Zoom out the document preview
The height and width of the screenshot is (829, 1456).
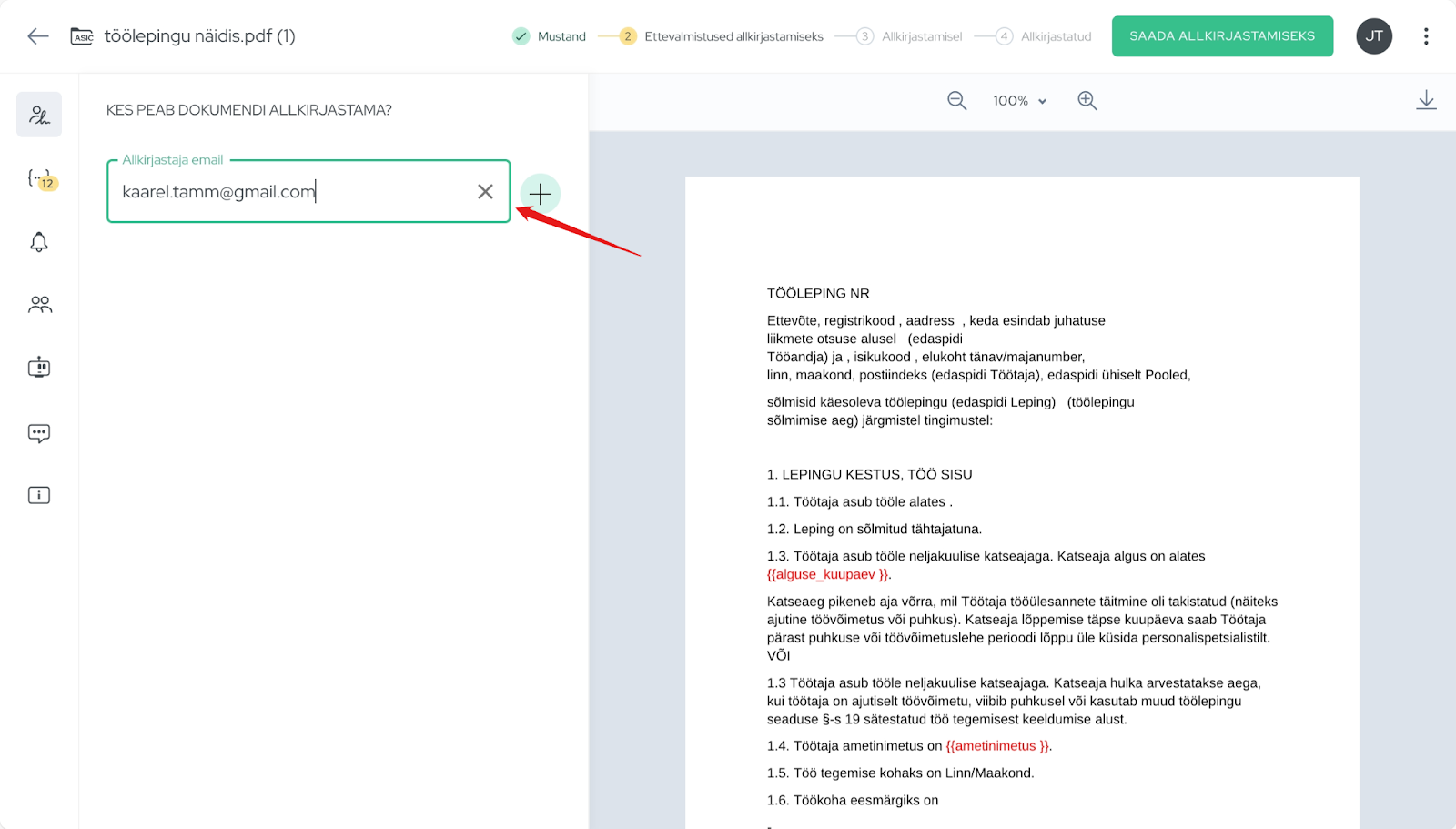click(x=956, y=101)
